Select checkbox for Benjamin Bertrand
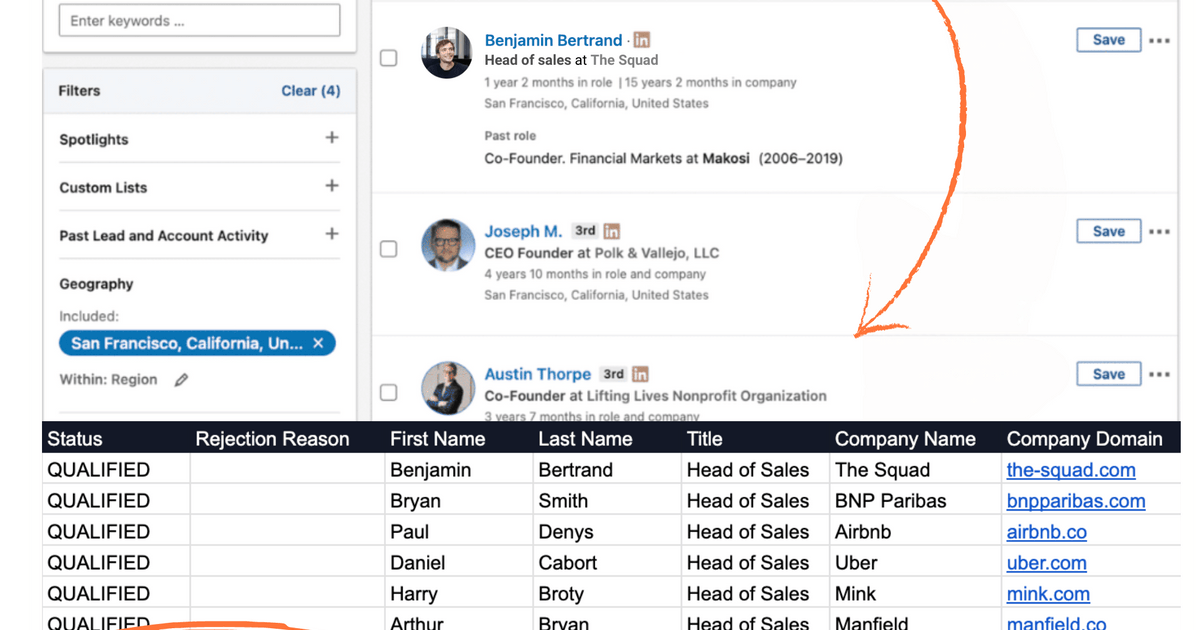 click(x=389, y=59)
